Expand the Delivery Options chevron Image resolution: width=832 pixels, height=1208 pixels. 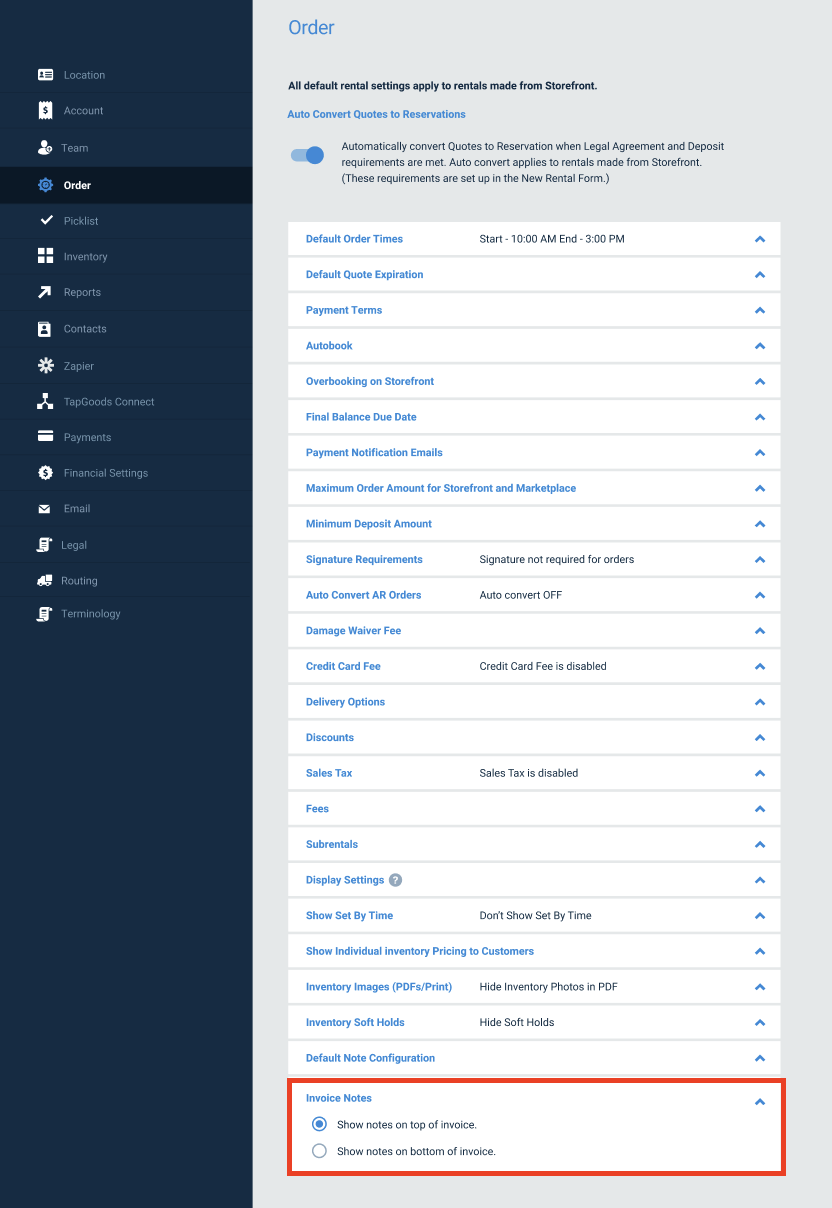tap(760, 702)
